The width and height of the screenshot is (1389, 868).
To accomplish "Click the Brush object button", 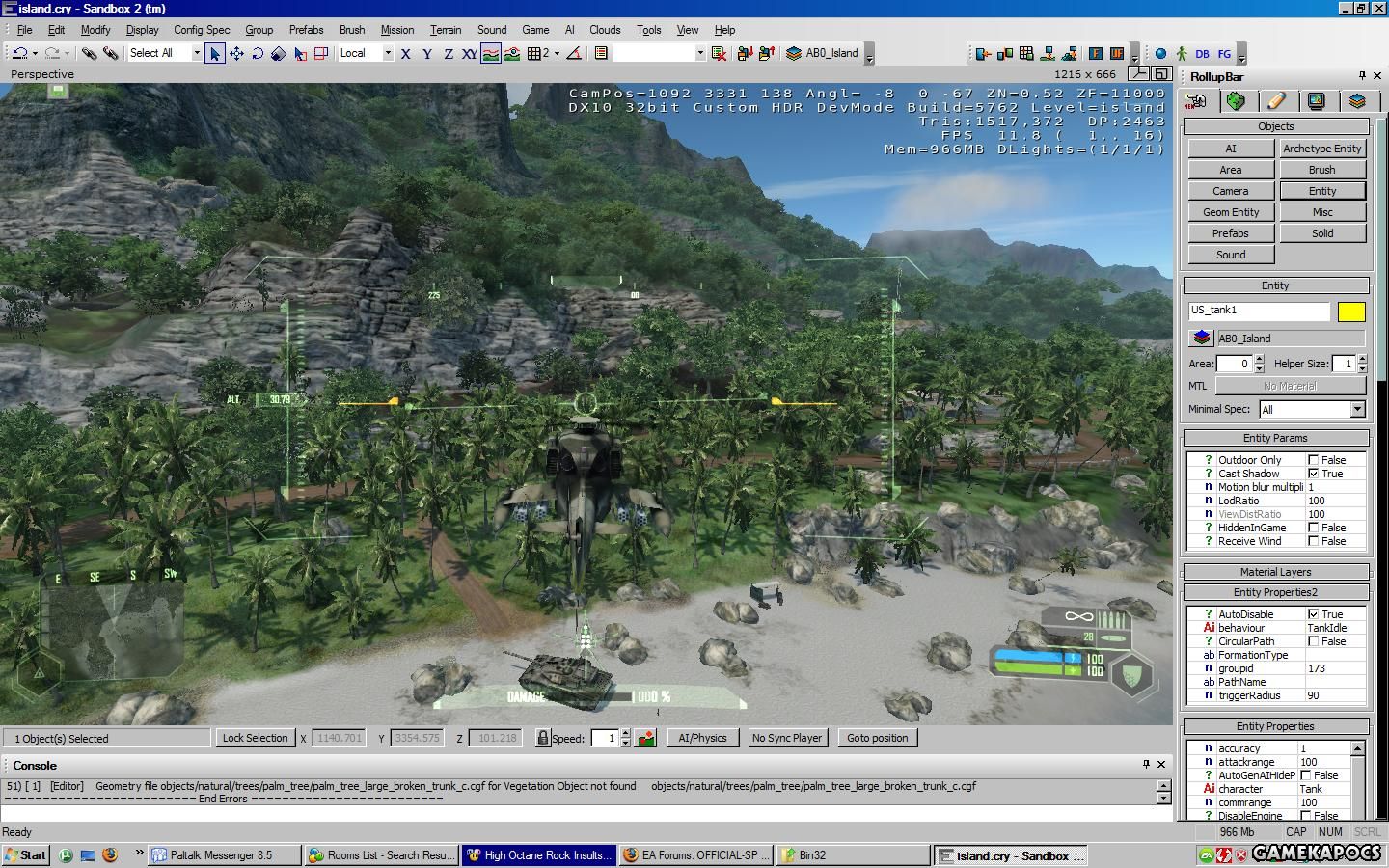I will [1321, 170].
